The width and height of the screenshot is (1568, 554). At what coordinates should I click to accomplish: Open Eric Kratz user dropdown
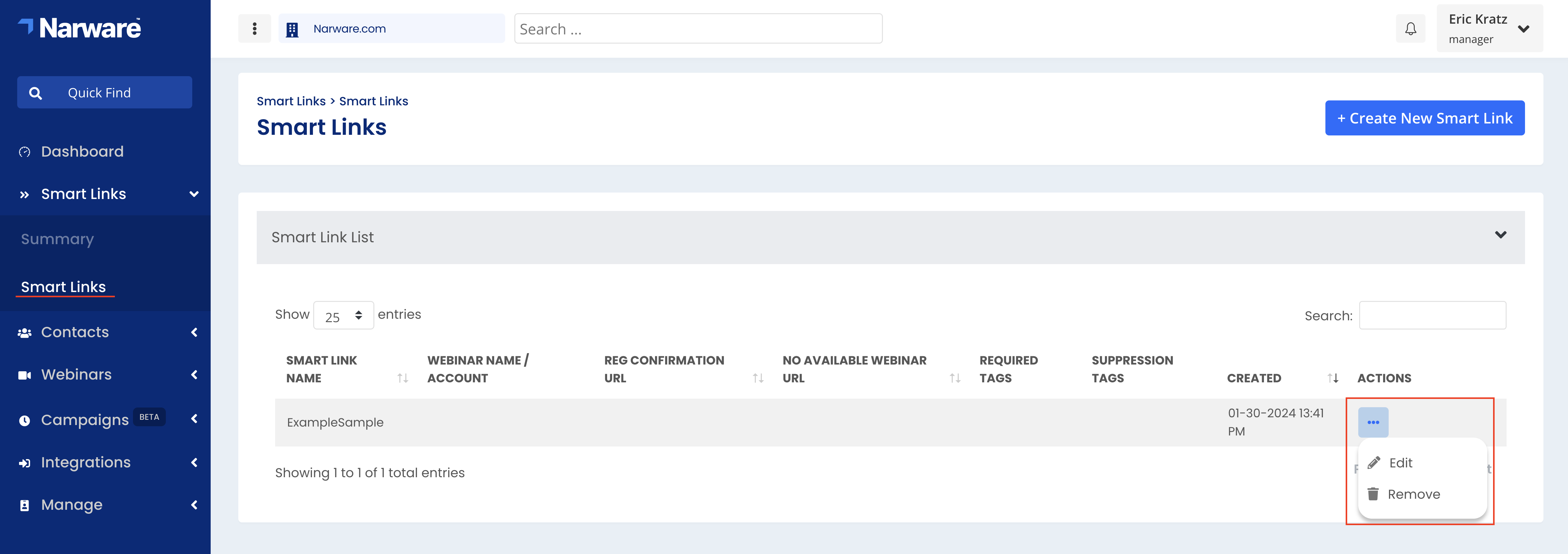(1489, 29)
